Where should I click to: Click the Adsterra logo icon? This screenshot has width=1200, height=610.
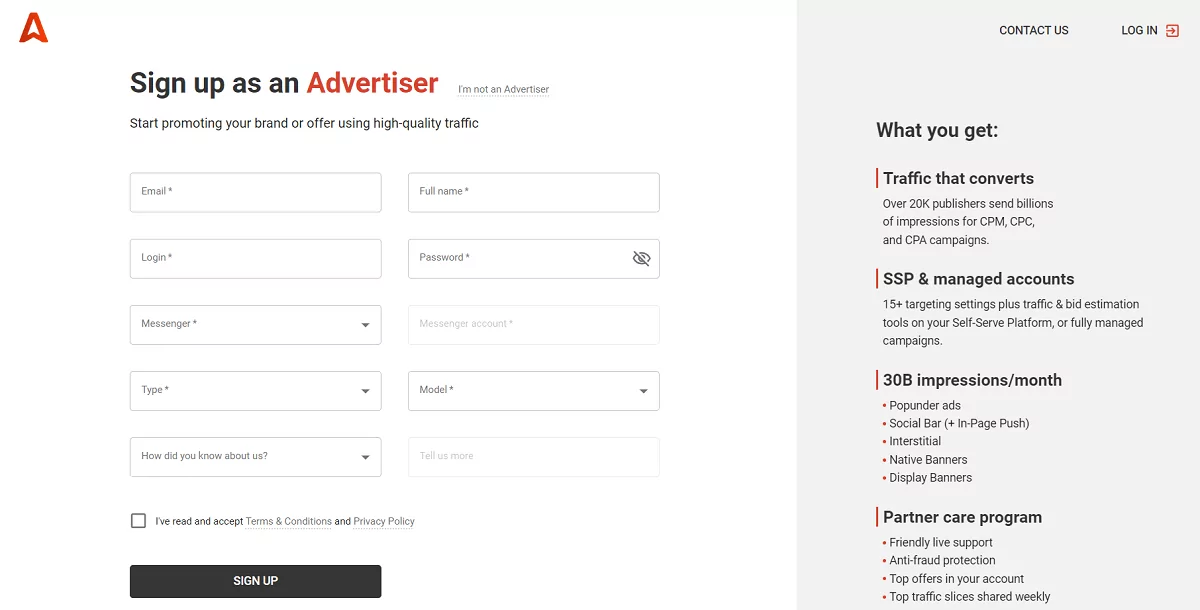tap(32, 29)
